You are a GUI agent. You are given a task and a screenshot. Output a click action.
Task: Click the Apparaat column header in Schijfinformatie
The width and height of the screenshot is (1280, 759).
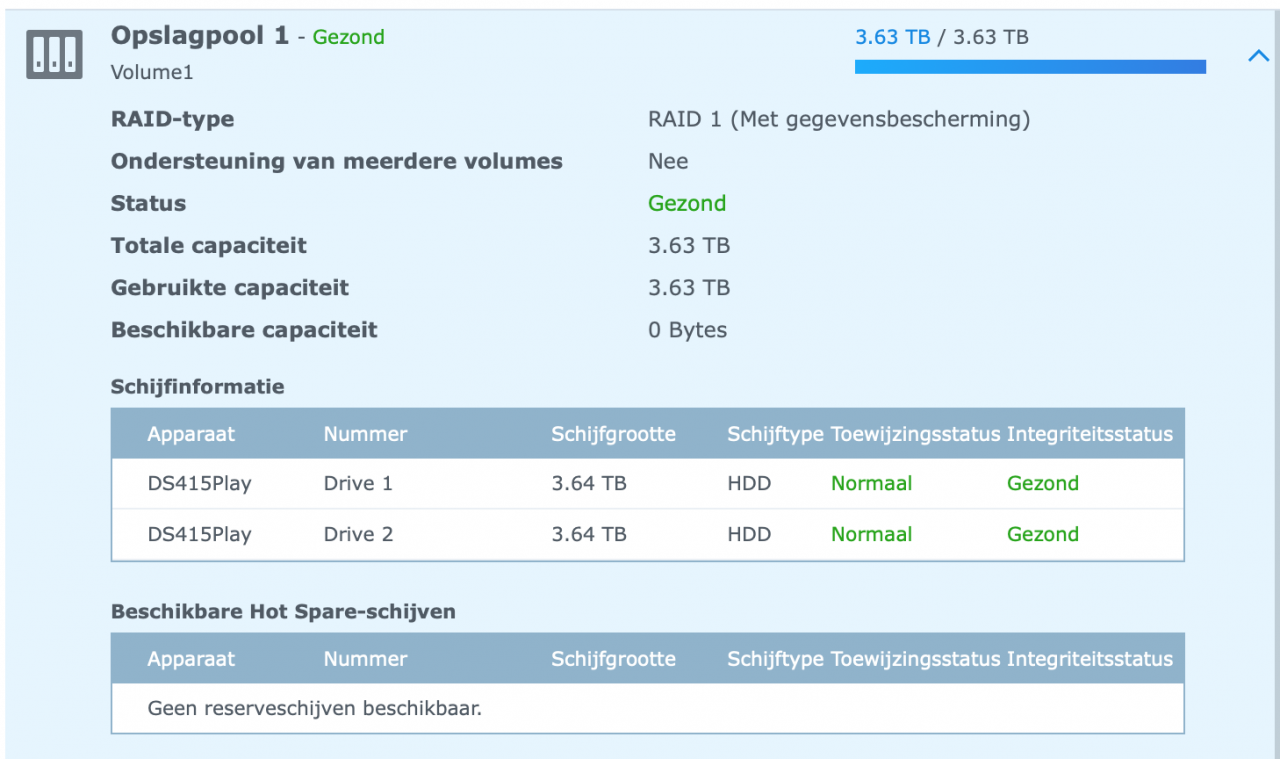pos(191,434)
